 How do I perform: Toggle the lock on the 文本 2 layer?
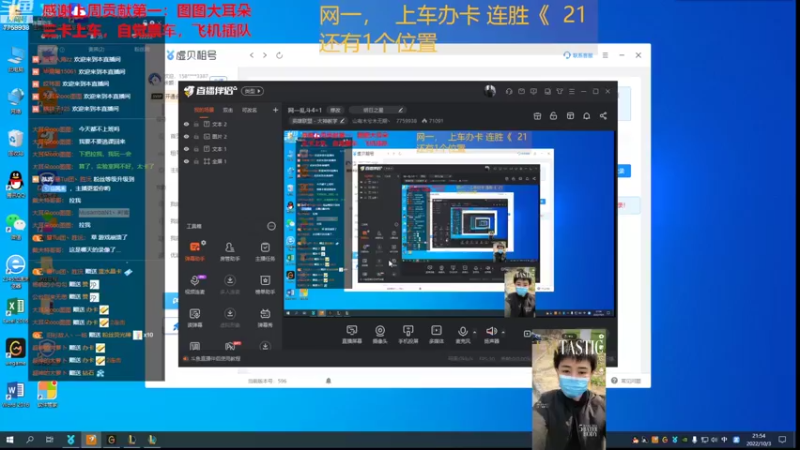196,124
